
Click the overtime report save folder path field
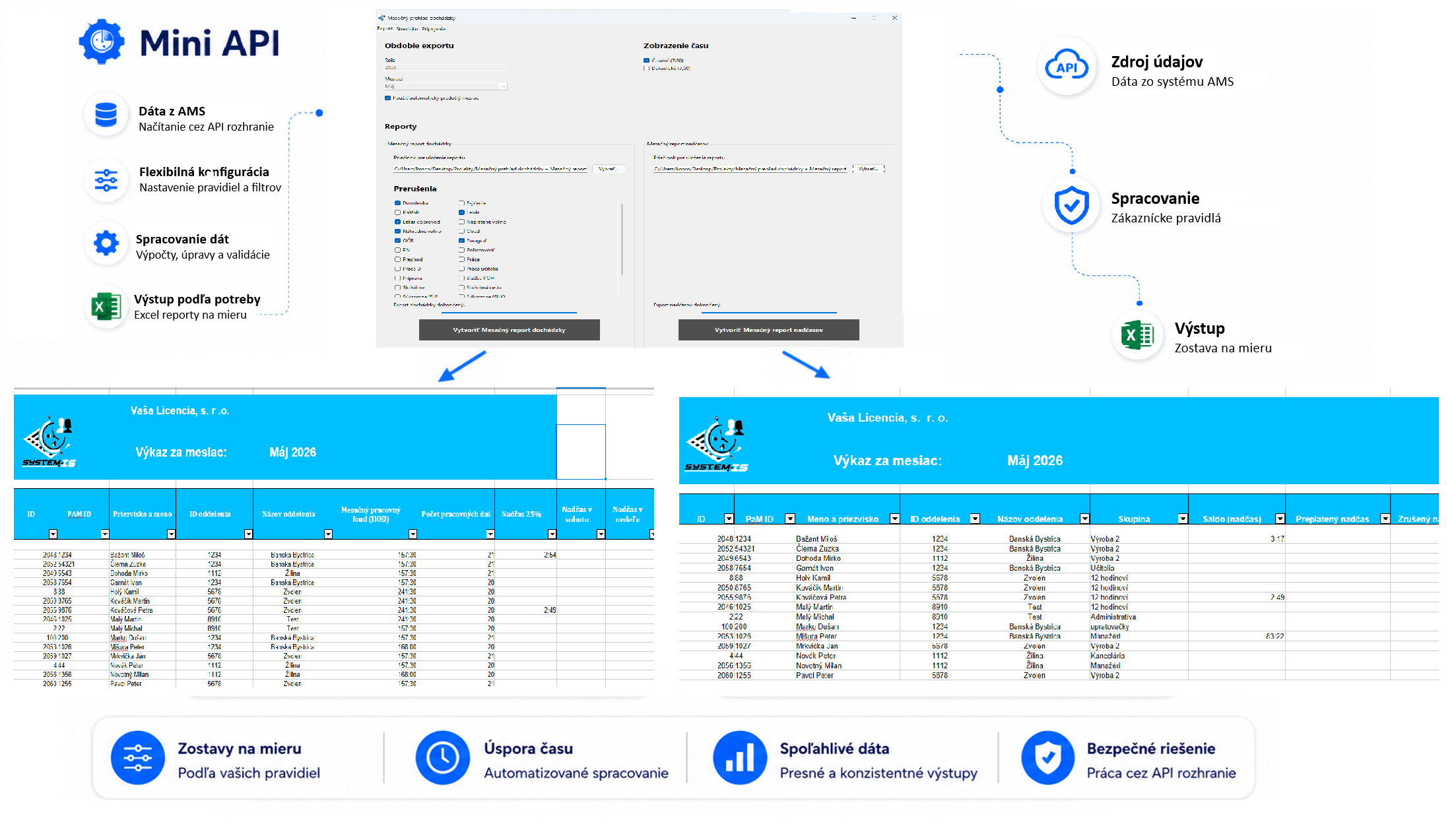pos(751,169)
